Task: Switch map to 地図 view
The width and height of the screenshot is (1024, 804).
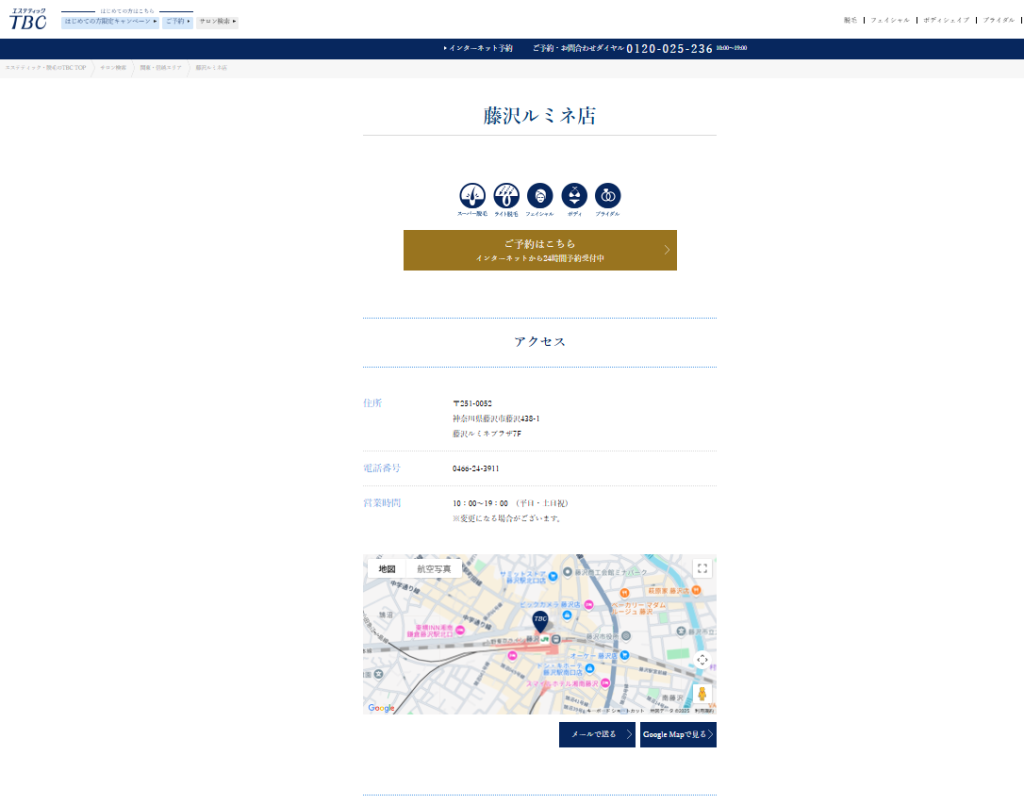Action: coord(387,569)
